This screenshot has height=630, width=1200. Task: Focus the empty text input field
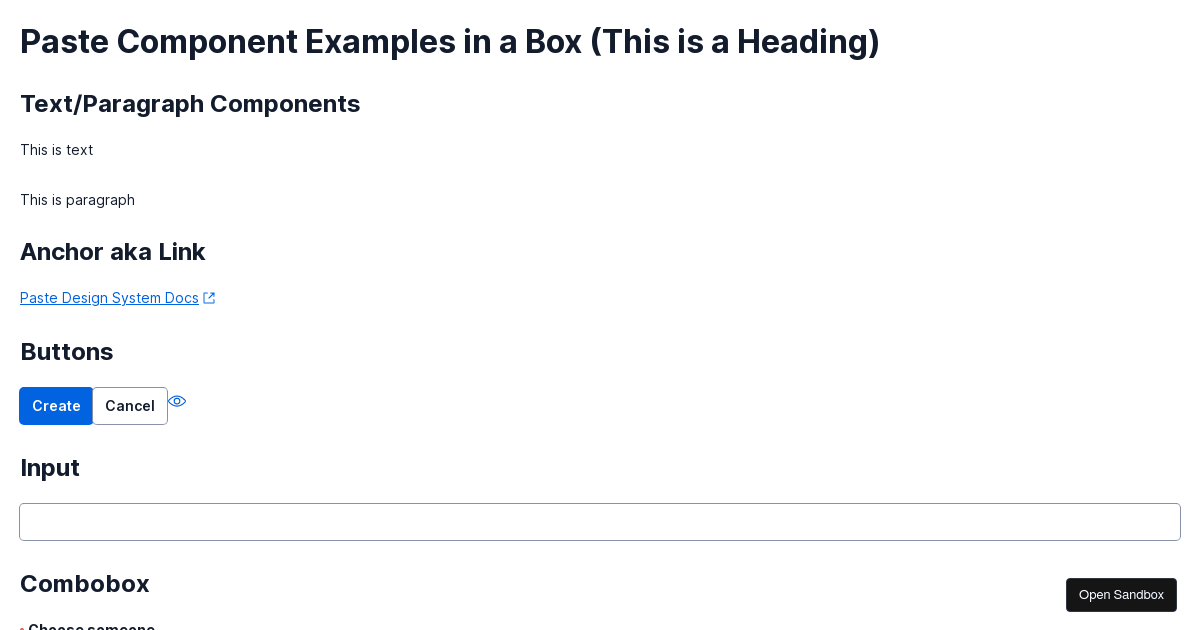pyautogui.click(x=600, y=522)
